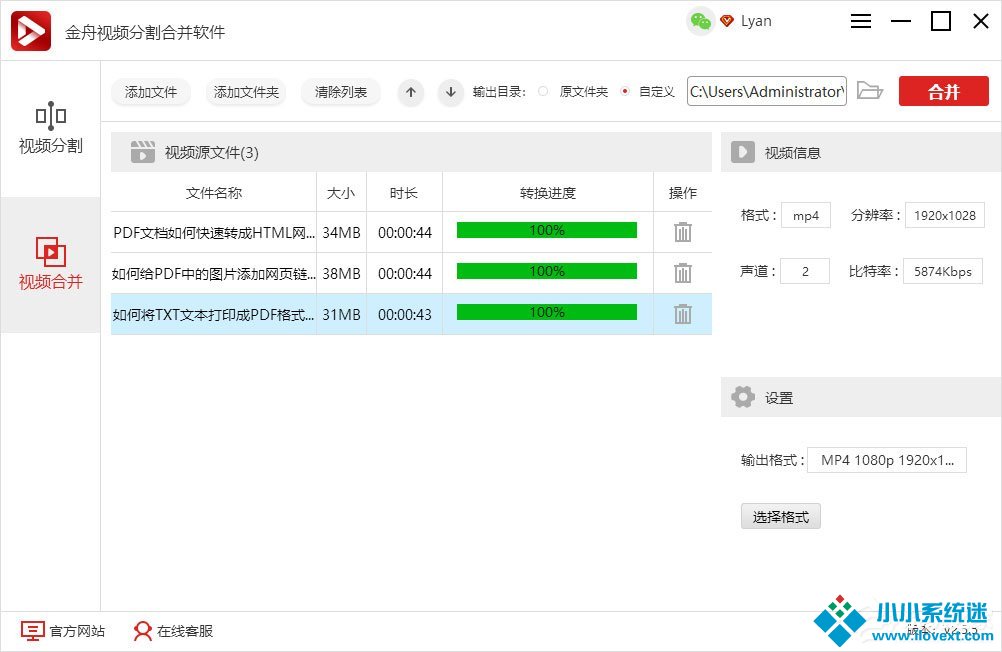Click the VIP diamond icon beside Lyan

(727, 21)
